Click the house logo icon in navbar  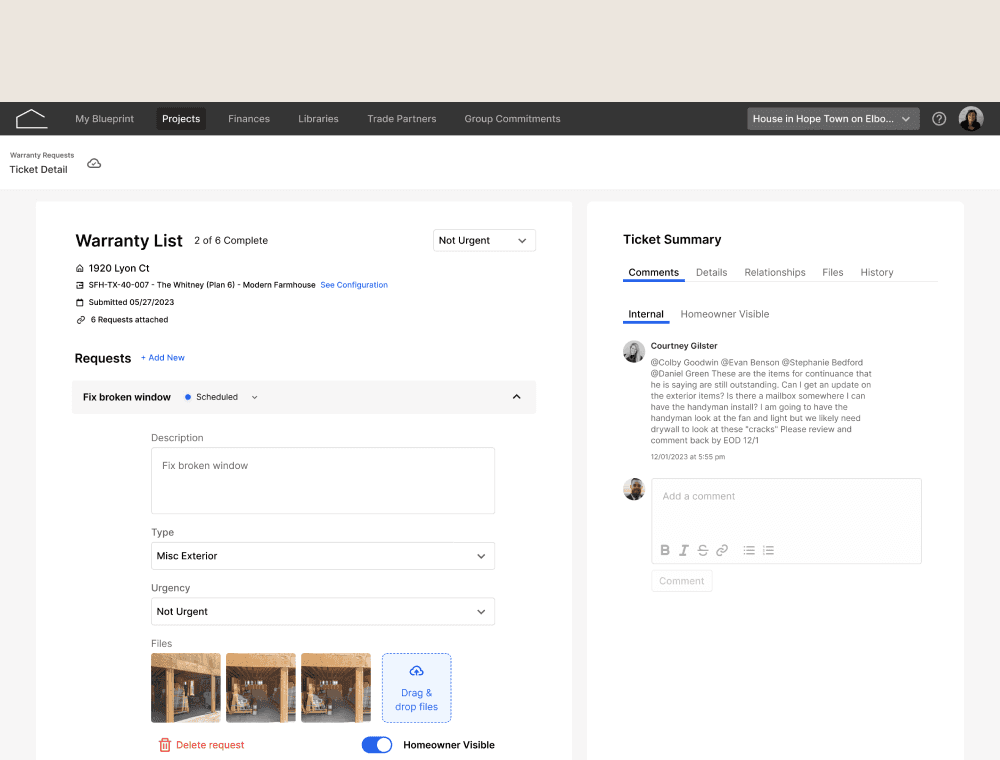(x=31, y=119)
